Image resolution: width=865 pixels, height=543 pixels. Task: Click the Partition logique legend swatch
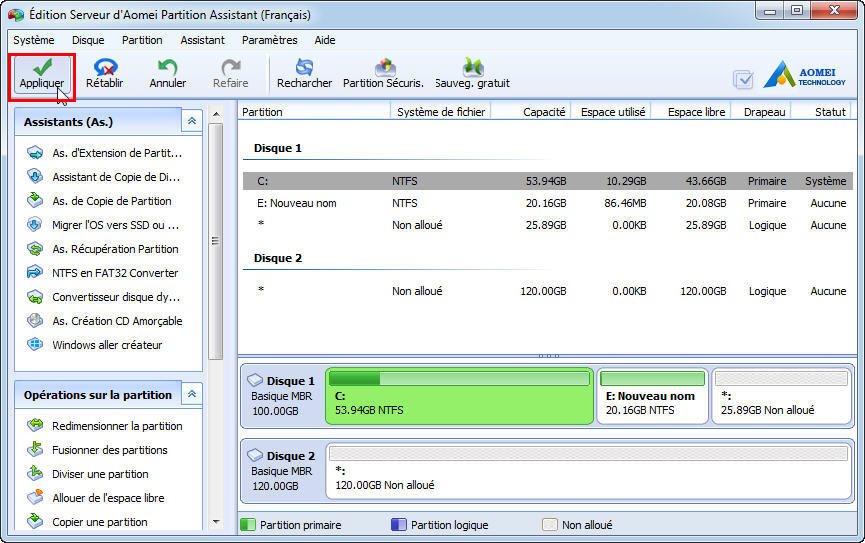pos(398,524)
